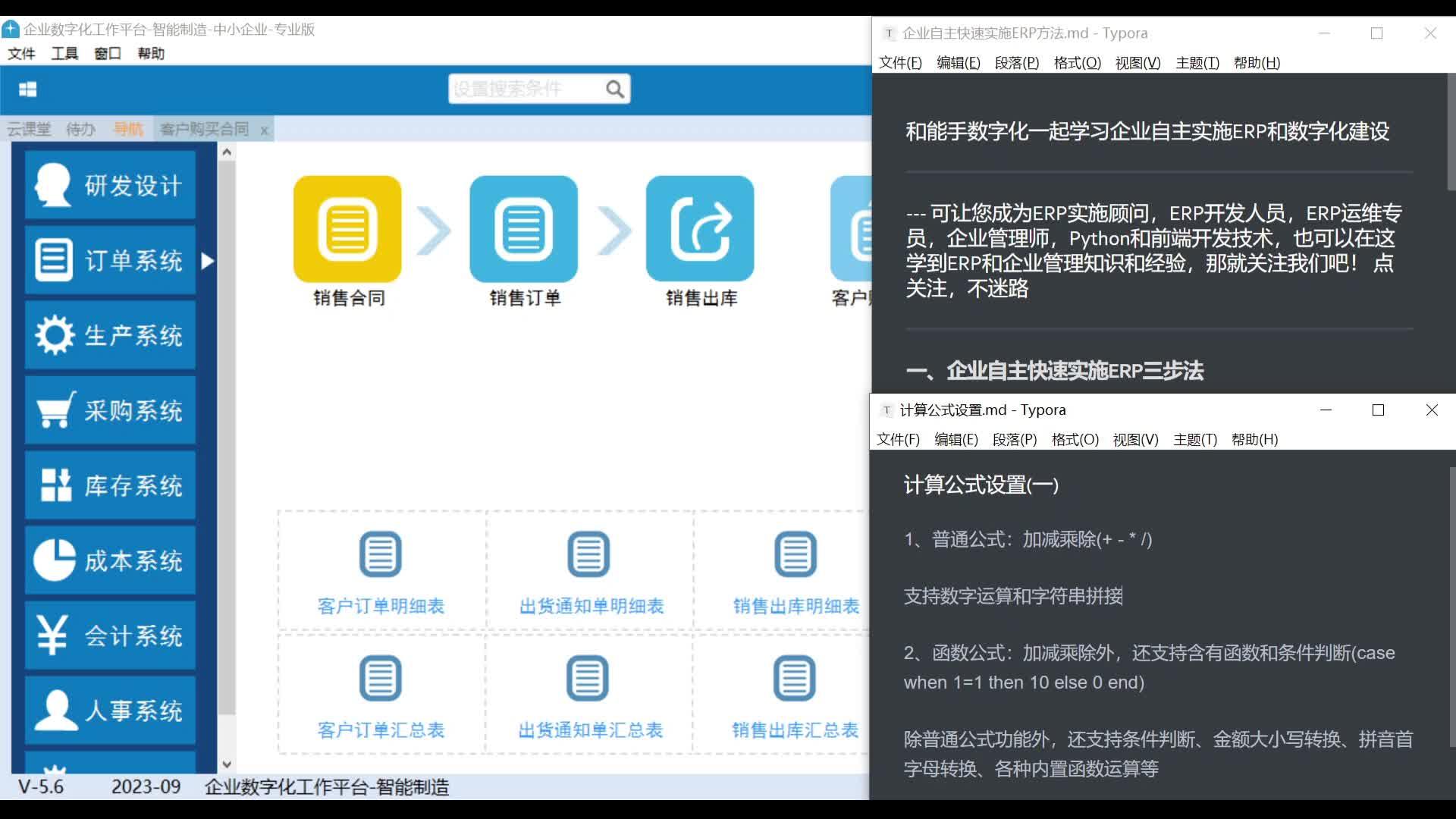Click 导航 tab in top bar

[x=128, y=128]
